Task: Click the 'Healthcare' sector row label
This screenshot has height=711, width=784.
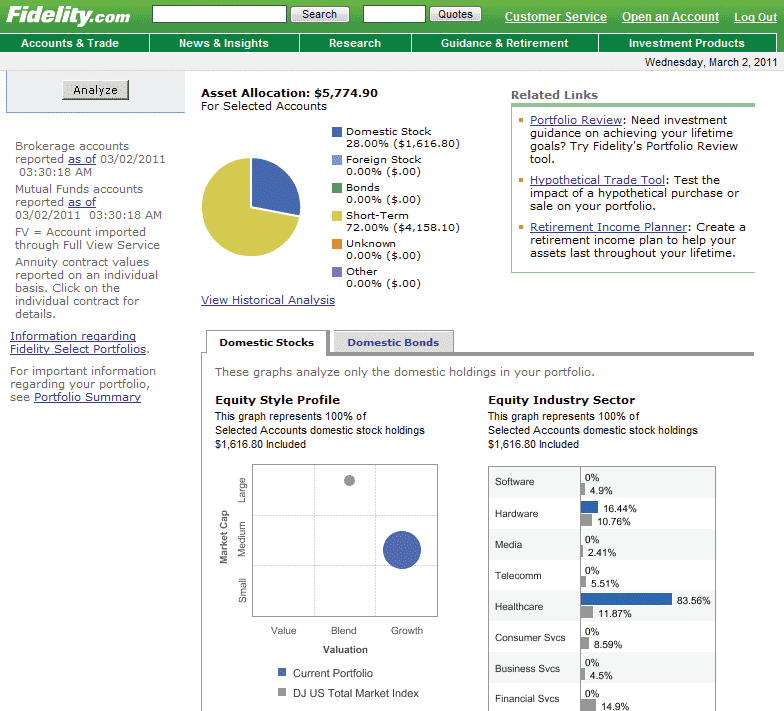Action: (x=519, y=606)
